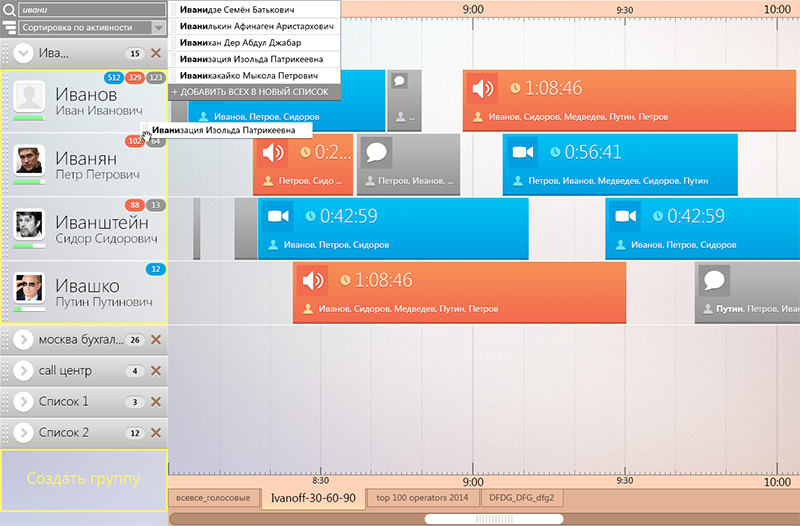The width and height of the screenshot is (800, 526).
Task: Click 8:30 marker on bottom timeline
Action: [x=320, y=481]
